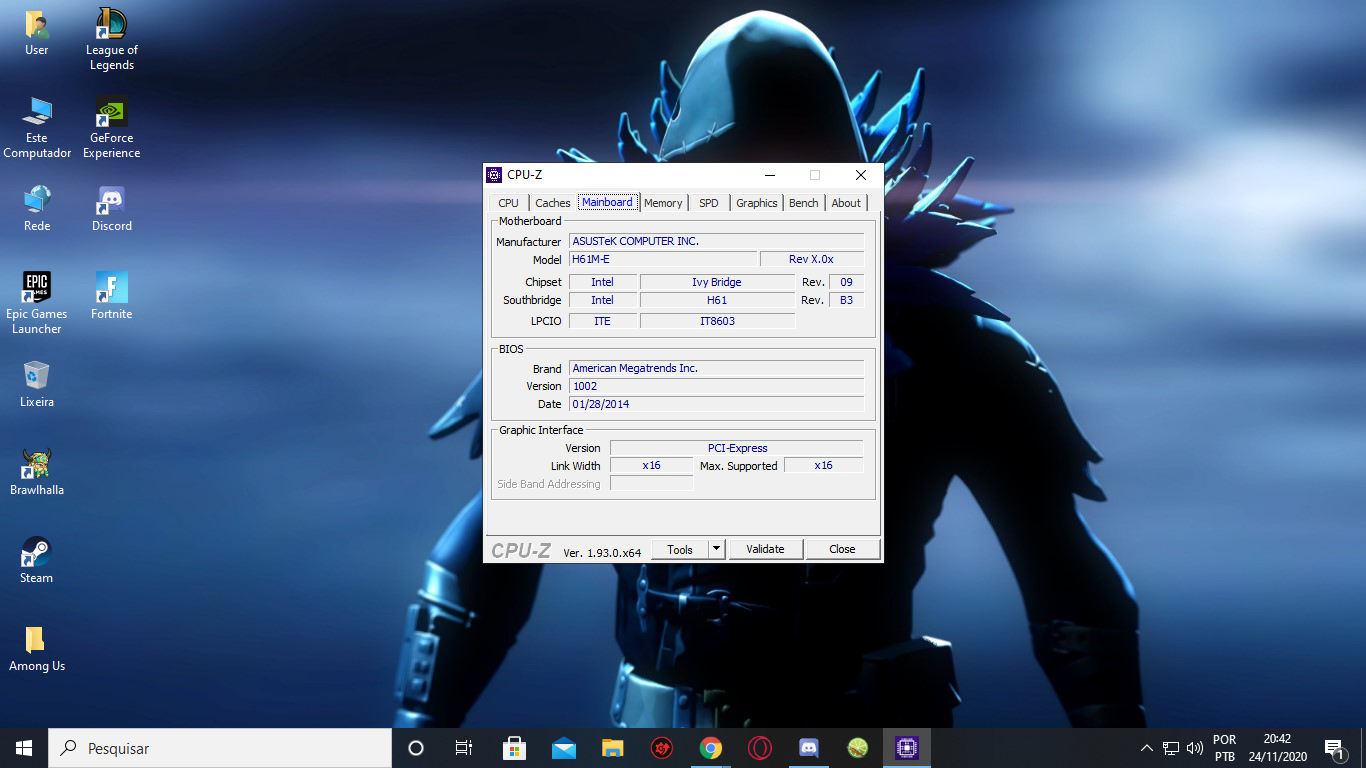Screen dimensions: 1366x768
Task: Show hidden system tray icons
Action: click(1146, 748)
